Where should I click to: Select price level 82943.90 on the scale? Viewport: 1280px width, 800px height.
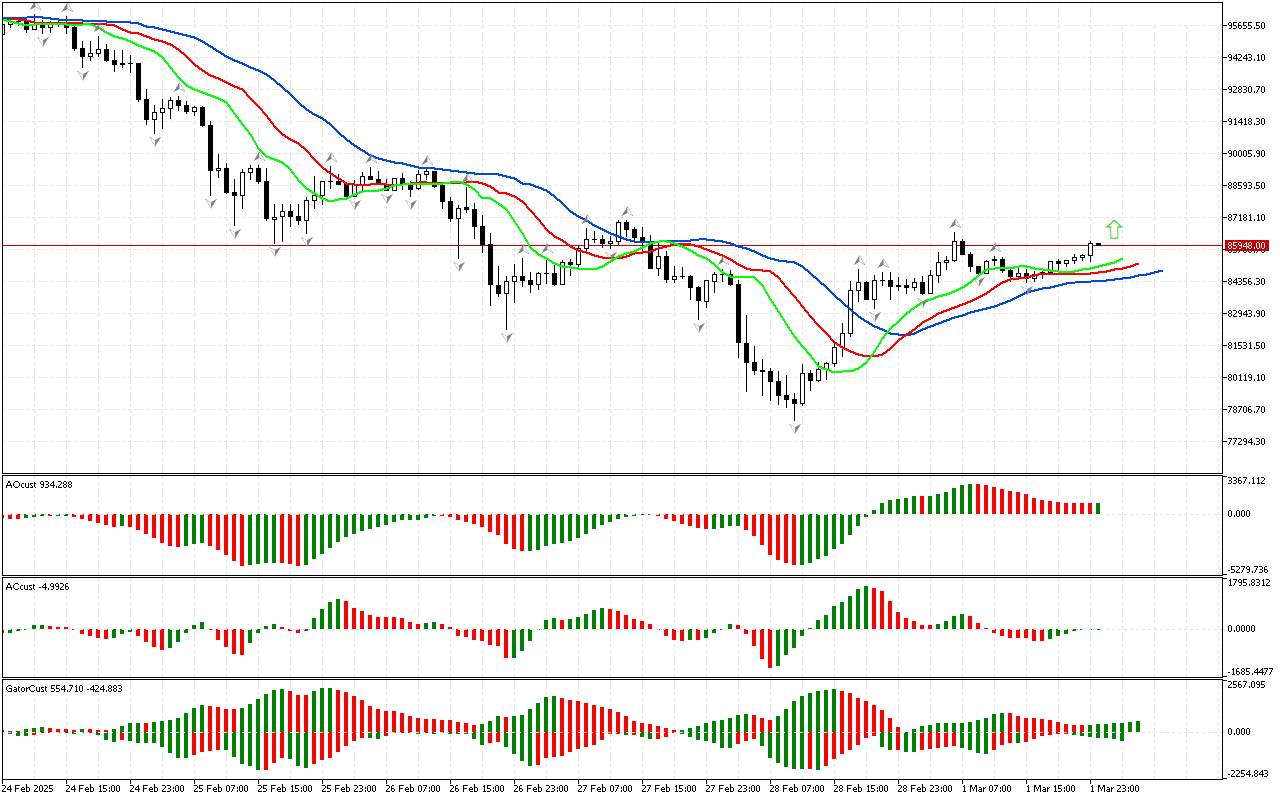[x=1246, y=314]
